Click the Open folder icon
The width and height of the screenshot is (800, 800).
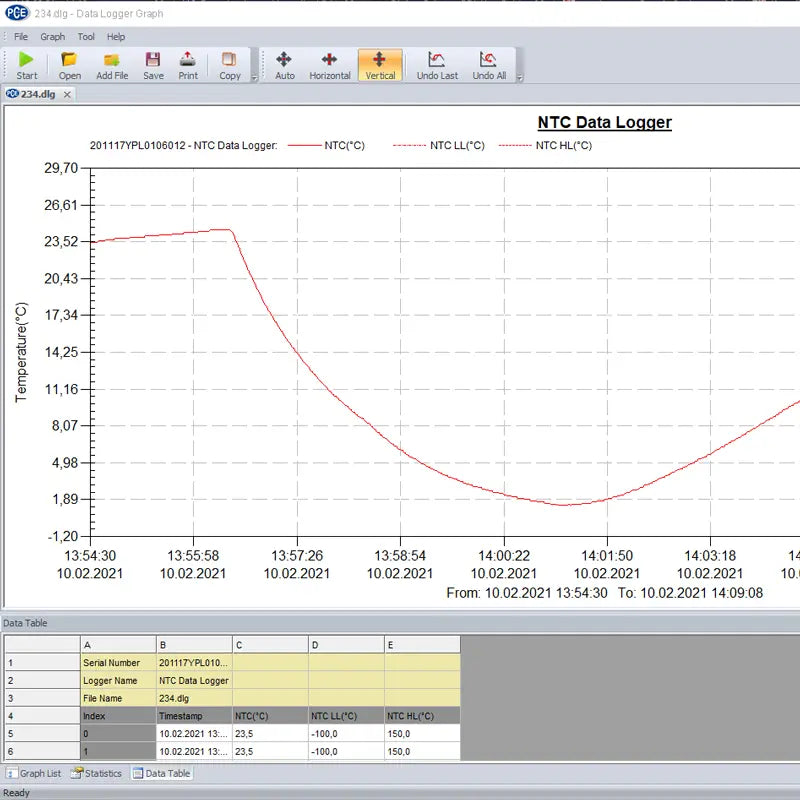[x=69, y=60]
